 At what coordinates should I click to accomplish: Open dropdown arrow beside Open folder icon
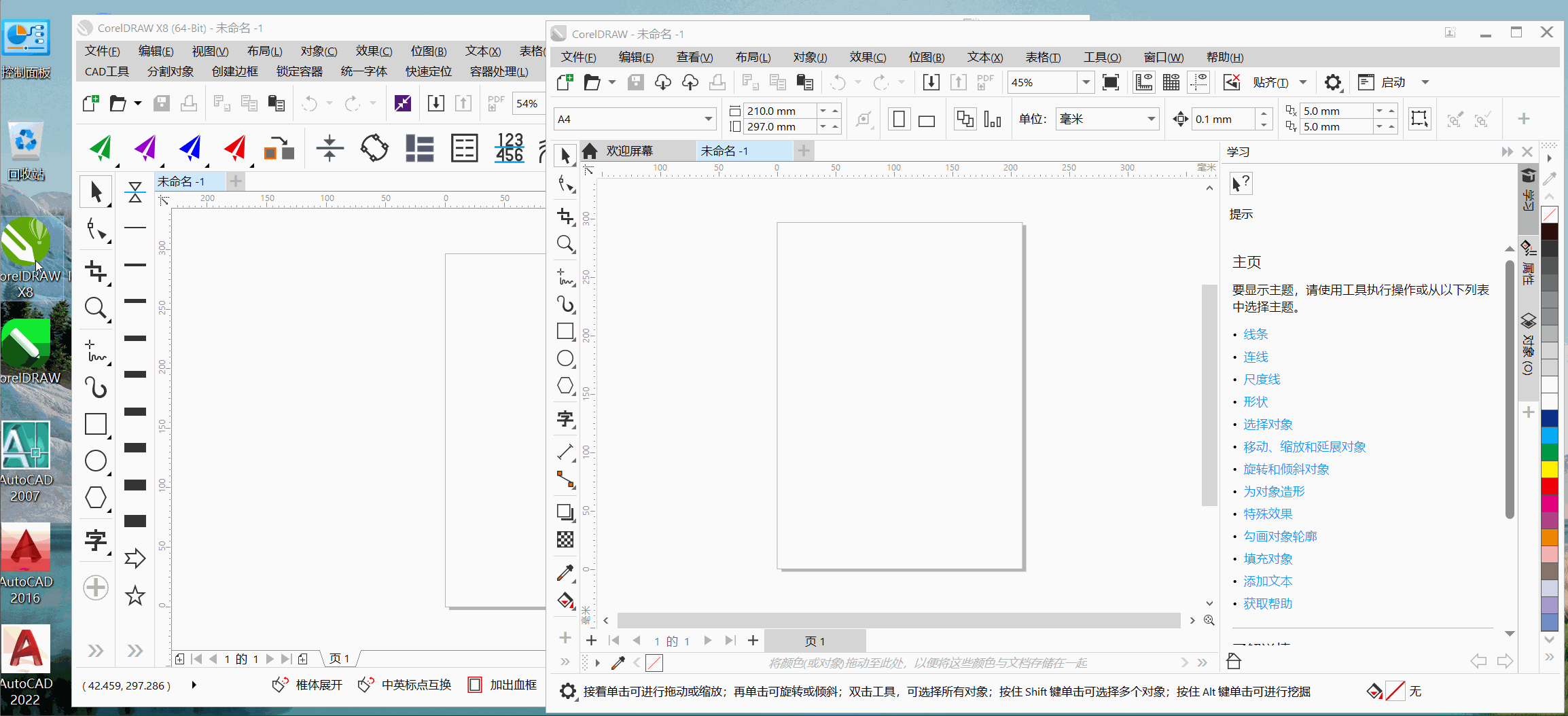tap(611, 82)
